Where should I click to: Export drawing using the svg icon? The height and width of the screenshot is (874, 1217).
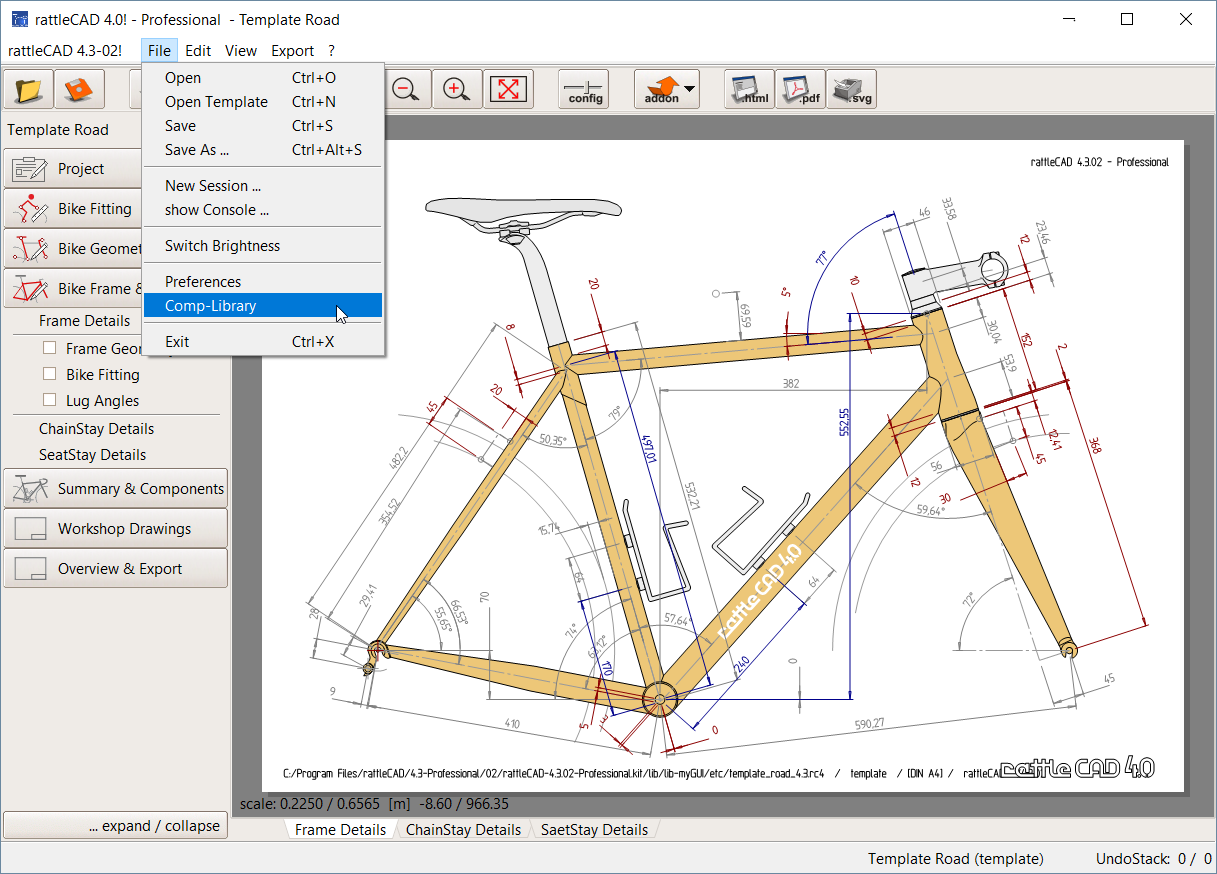click(851, 89)
